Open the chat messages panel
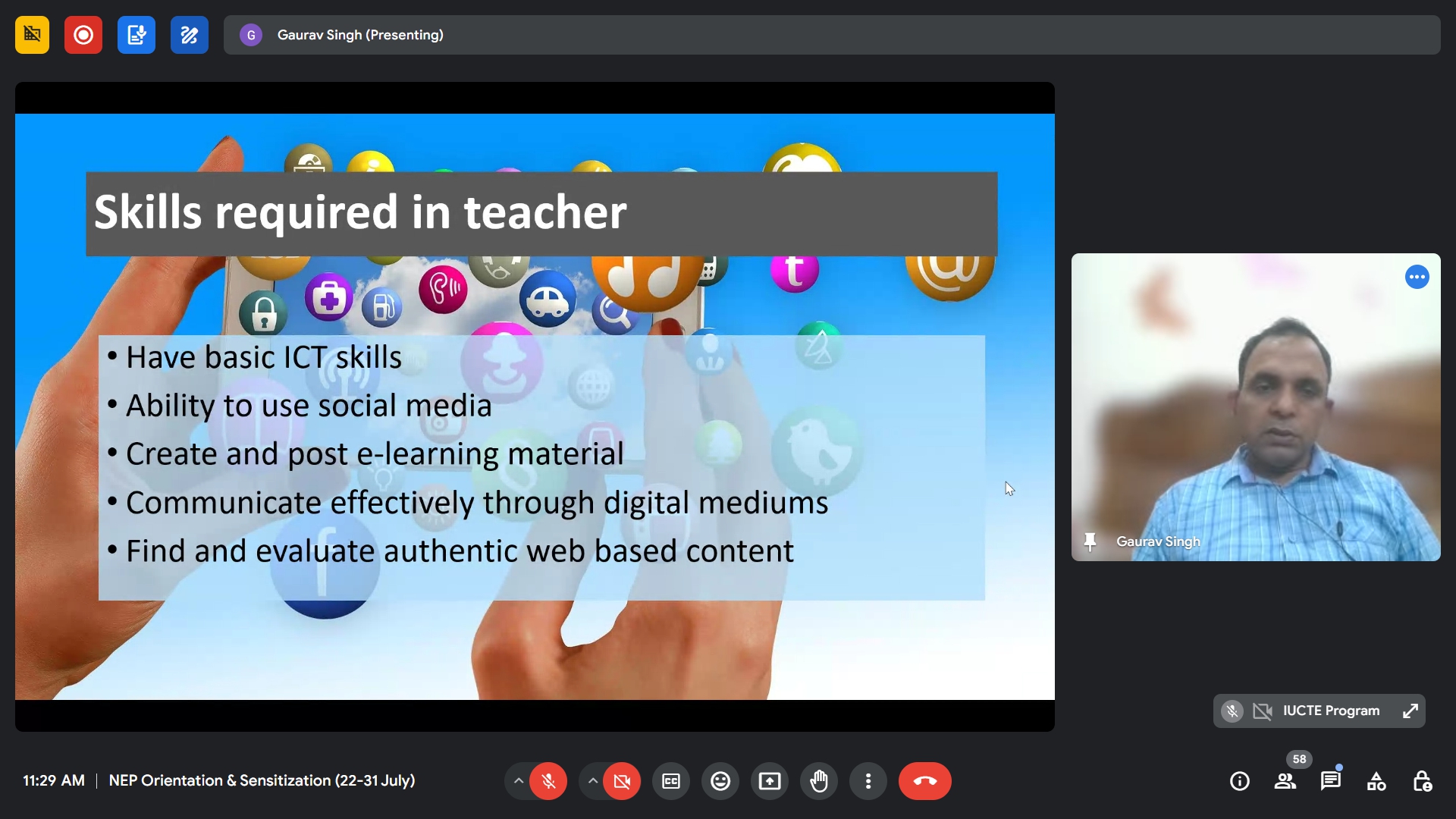This screenshot has width=1456, height=819. 1331,781
